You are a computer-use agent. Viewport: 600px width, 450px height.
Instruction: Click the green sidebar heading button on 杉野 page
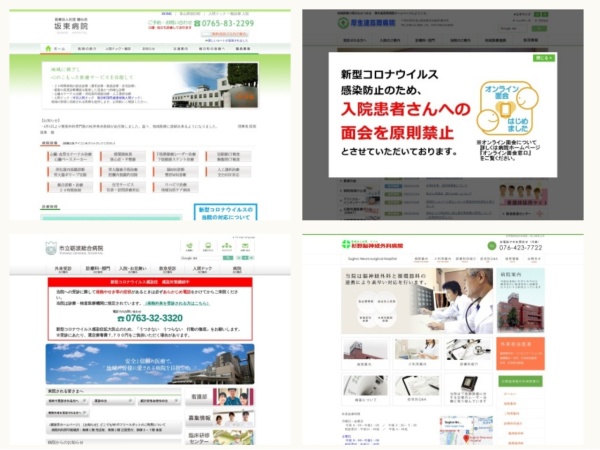[x=520, y=381]
